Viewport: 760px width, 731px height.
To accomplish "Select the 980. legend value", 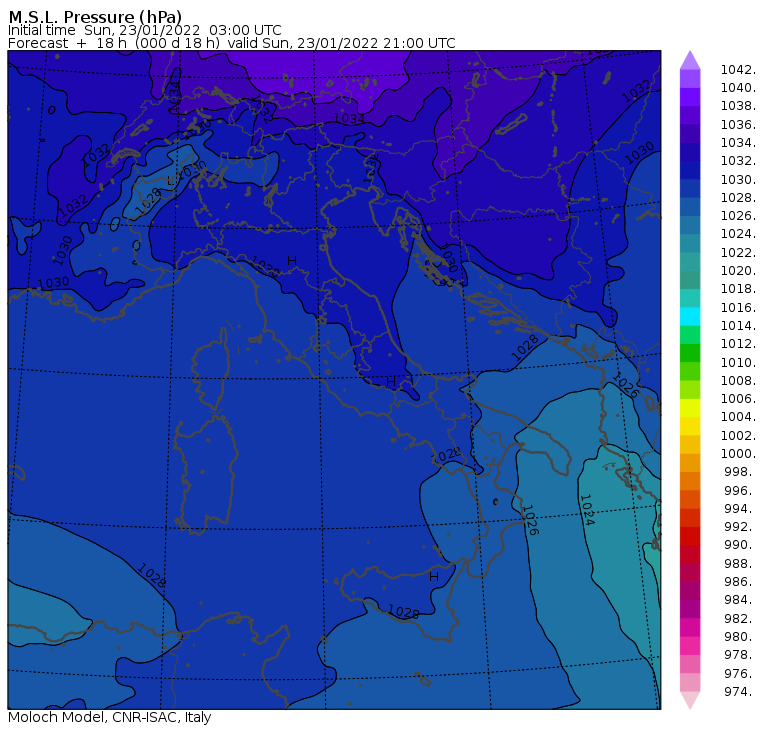I will [x=740, y=636].
